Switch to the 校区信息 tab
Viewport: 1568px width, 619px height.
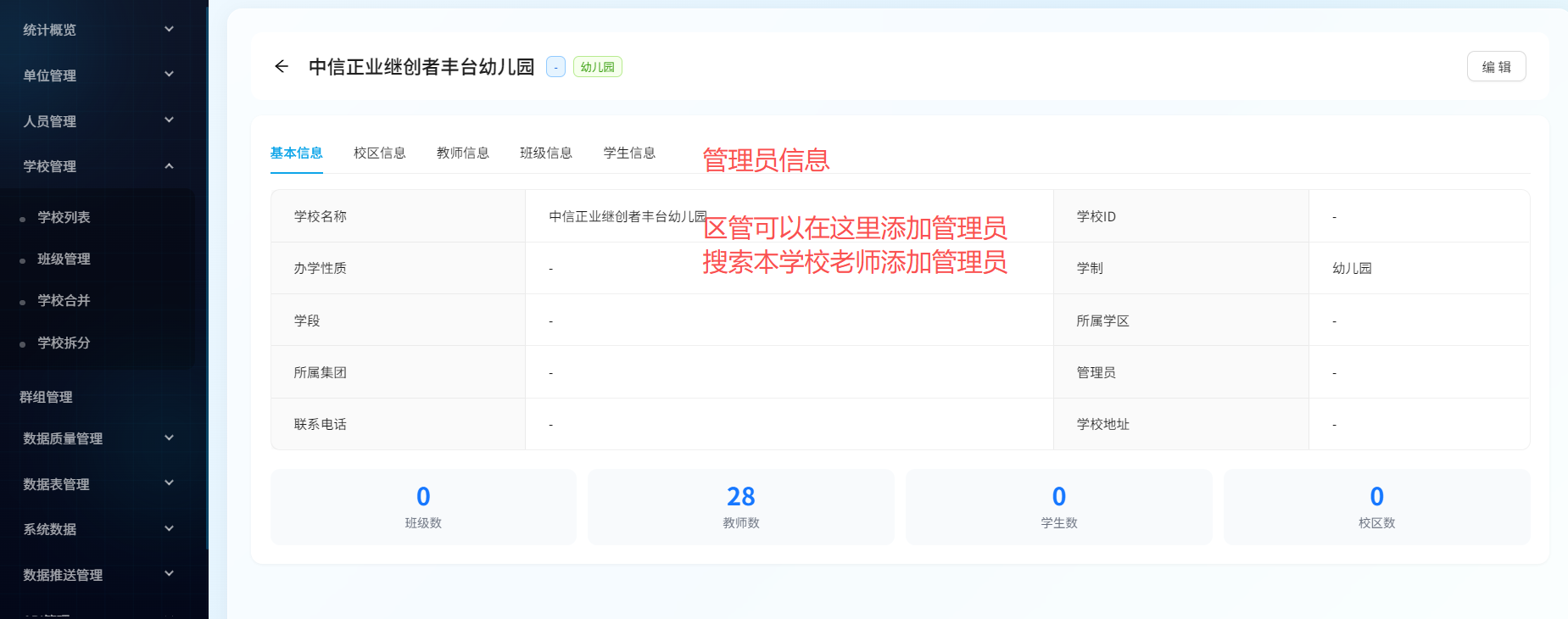[x=379, y=153]
